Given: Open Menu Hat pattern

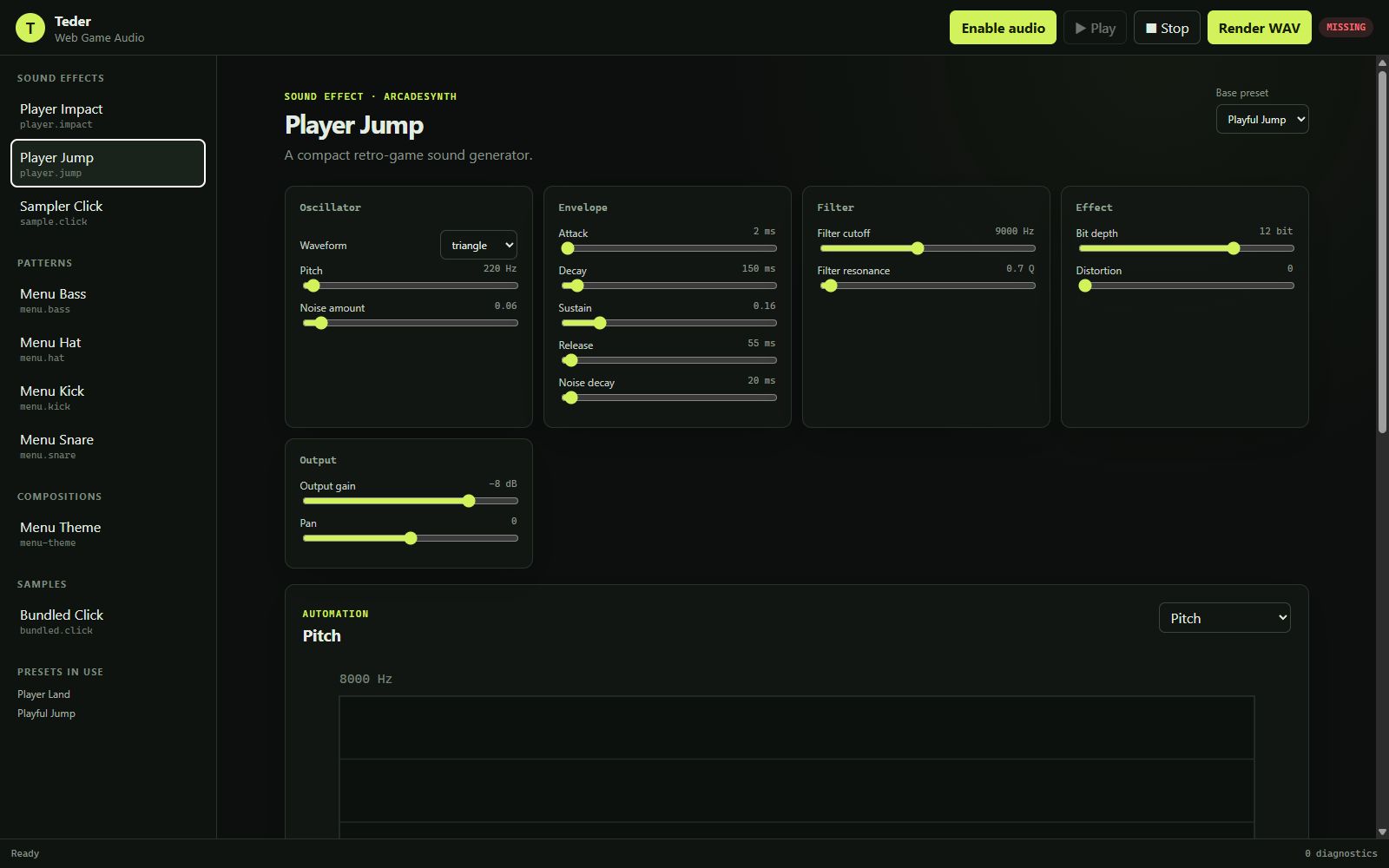Looking at the screenshot, I should tap(108, 348).
